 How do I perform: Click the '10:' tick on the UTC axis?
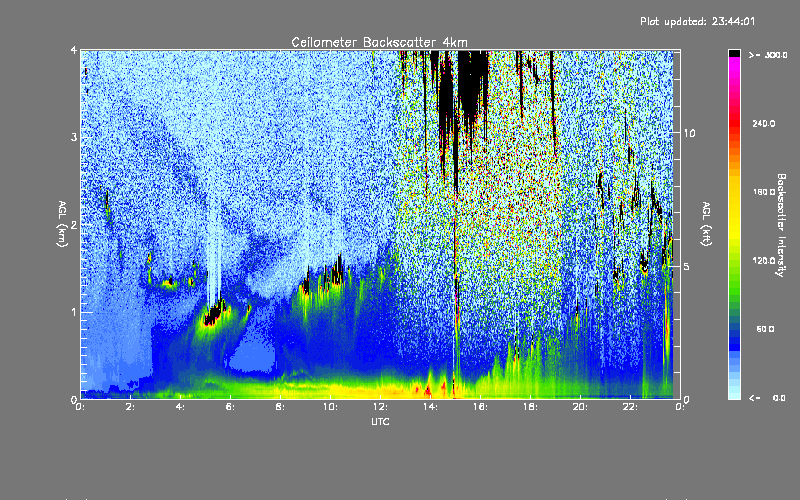[x=330, y=407]
